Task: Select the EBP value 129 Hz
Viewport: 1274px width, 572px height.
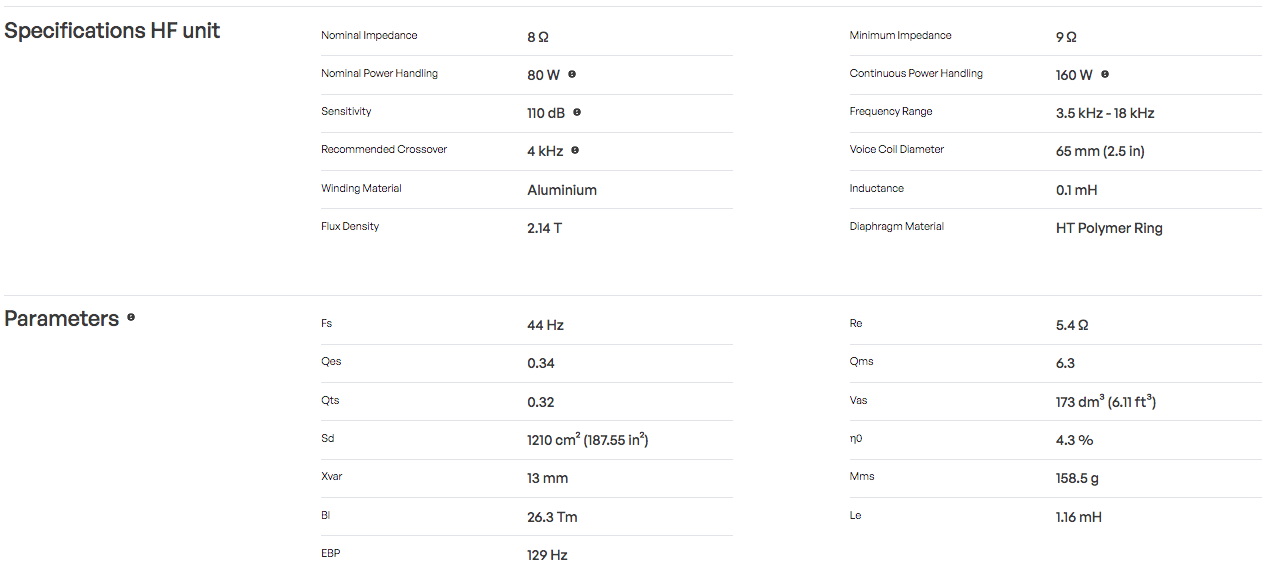Action: click(547, 555)
